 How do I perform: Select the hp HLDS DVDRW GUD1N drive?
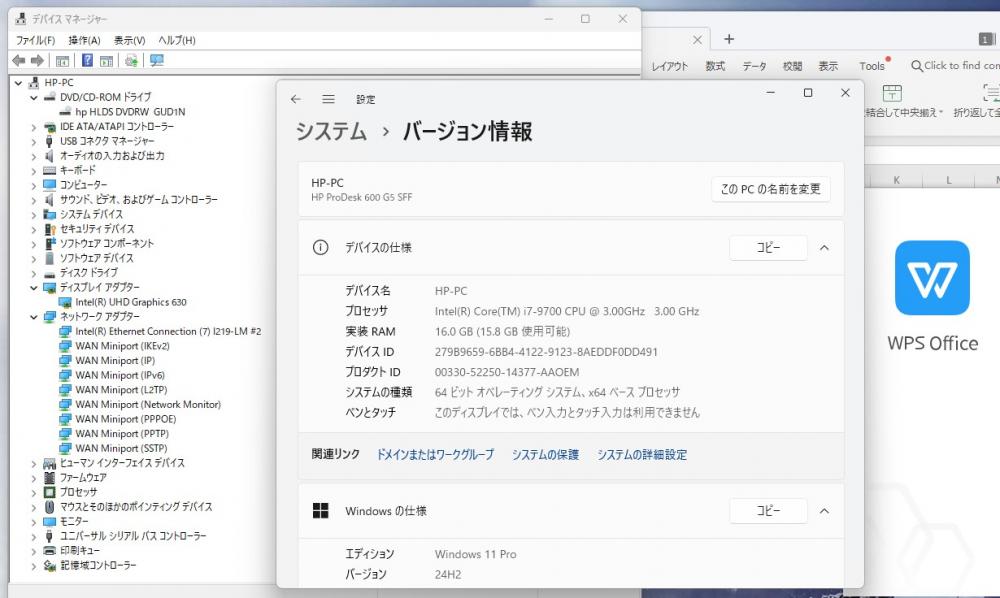130,112
